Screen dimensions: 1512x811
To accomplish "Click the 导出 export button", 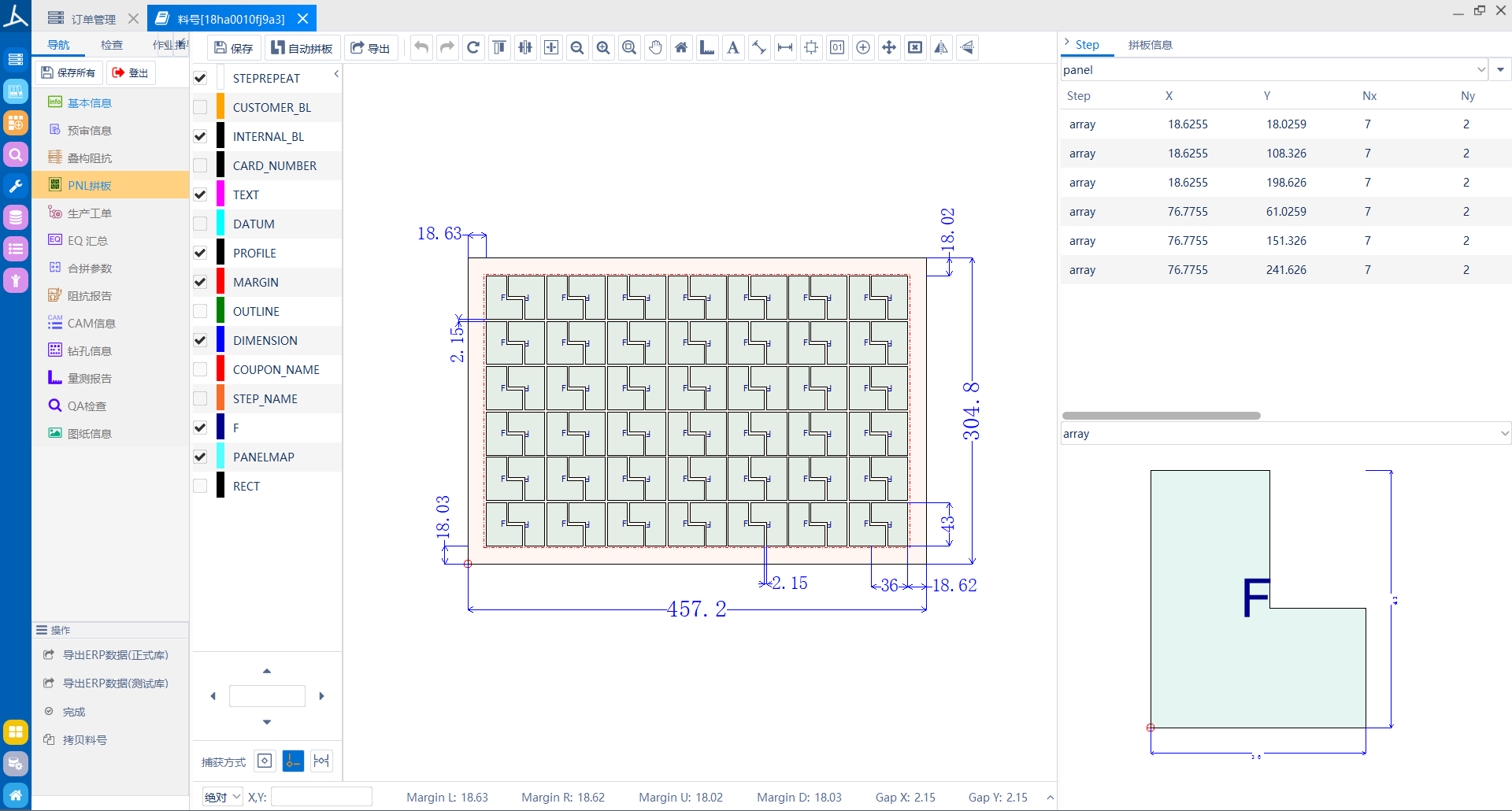I will [x=370, y=48].
